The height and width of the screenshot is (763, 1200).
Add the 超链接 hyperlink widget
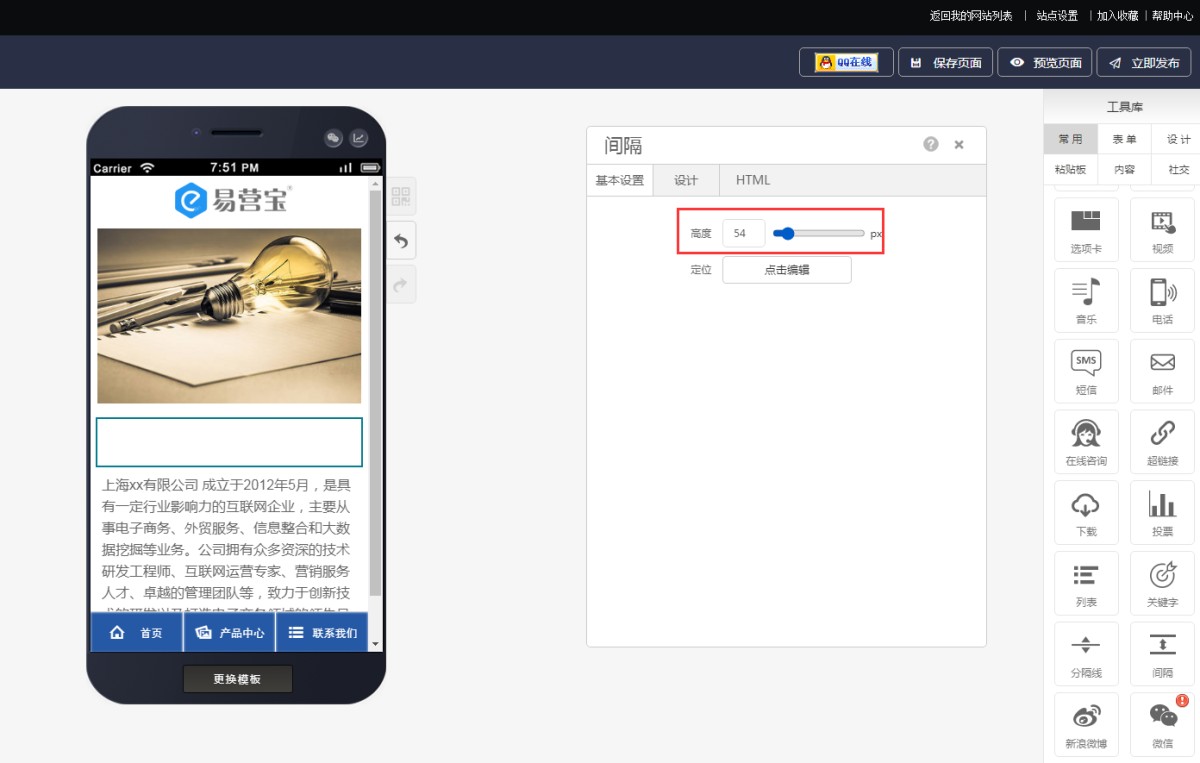click(x=1162, y=442)
